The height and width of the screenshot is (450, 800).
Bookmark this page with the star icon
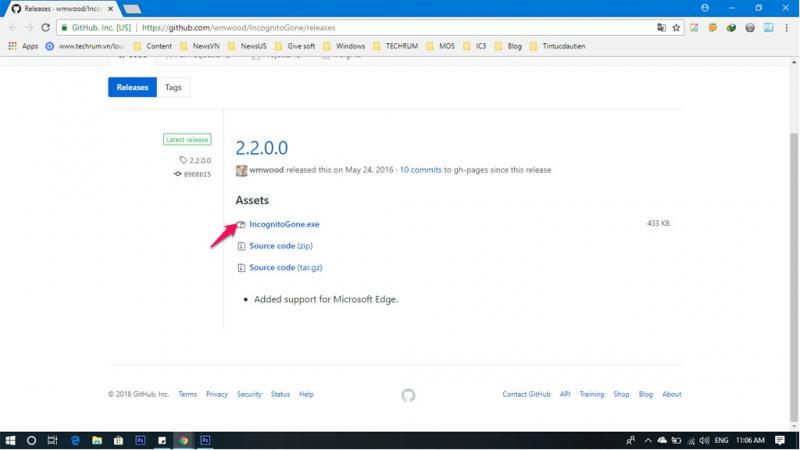(x=676, y=27)
